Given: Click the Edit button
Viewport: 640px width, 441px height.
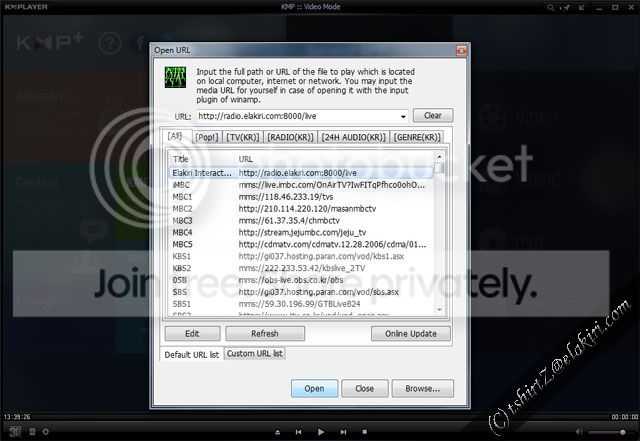Looking at the screenshot, I should click(x=192, y=334).
